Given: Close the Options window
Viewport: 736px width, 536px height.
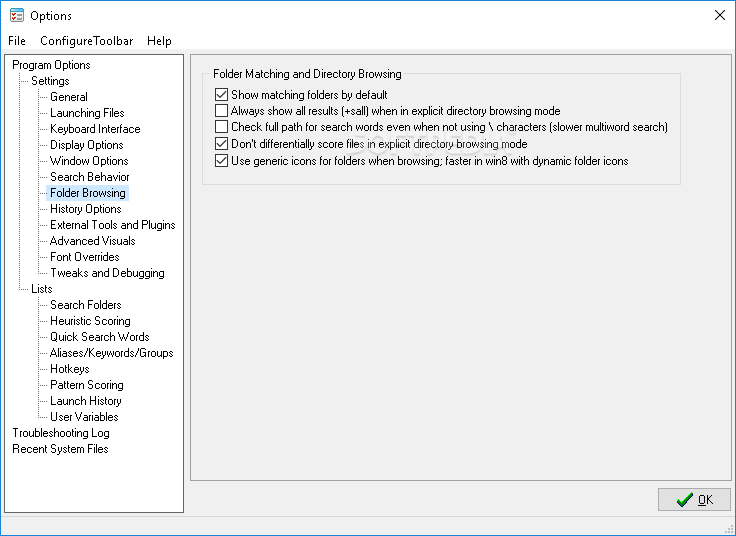Looking at the screenshot, I should [x=720, y=15].
